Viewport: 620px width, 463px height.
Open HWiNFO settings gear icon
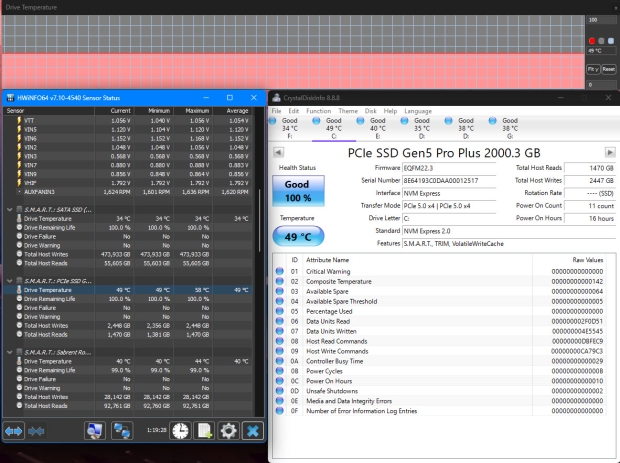coord(228,431)
